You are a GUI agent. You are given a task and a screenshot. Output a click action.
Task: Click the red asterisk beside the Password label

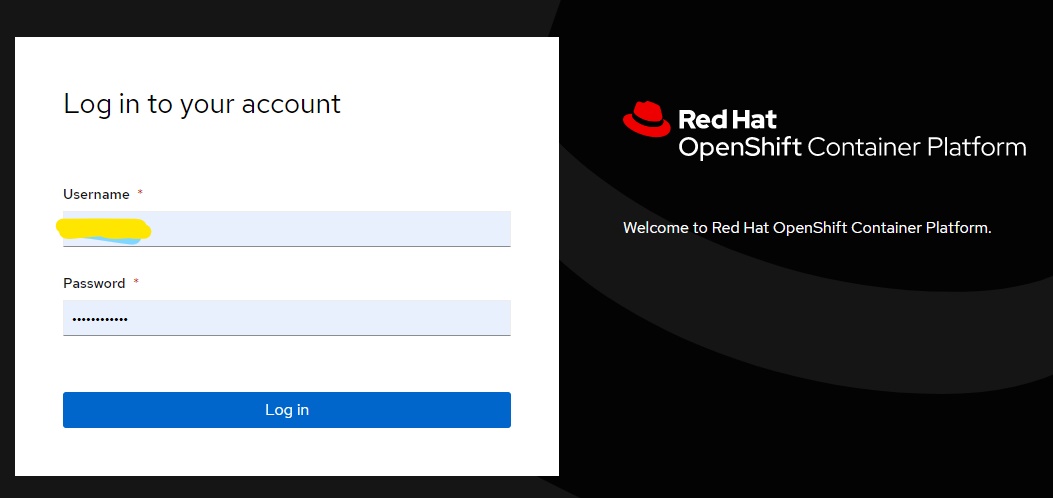click(x=136, y=283)
